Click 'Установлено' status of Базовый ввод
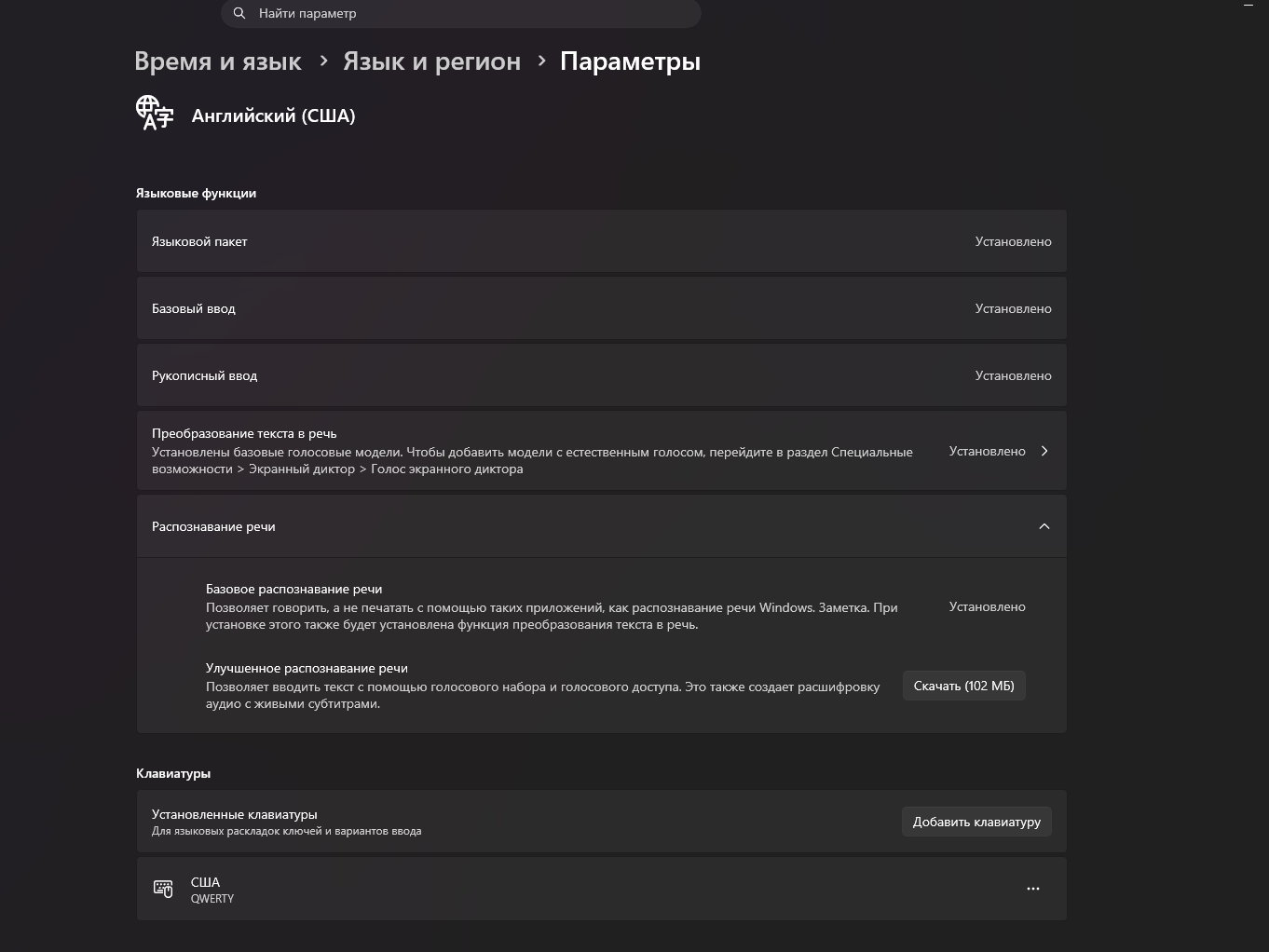This screenshot has height=952, width=1269. [x=1014, y=308]
